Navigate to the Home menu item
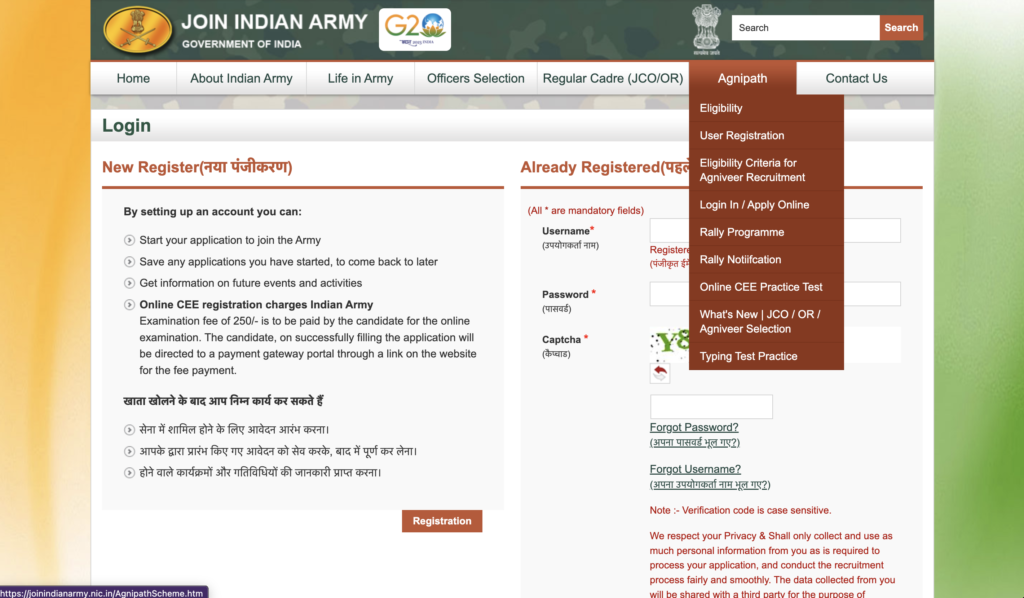1024x598 pixels. pos(133,78)
